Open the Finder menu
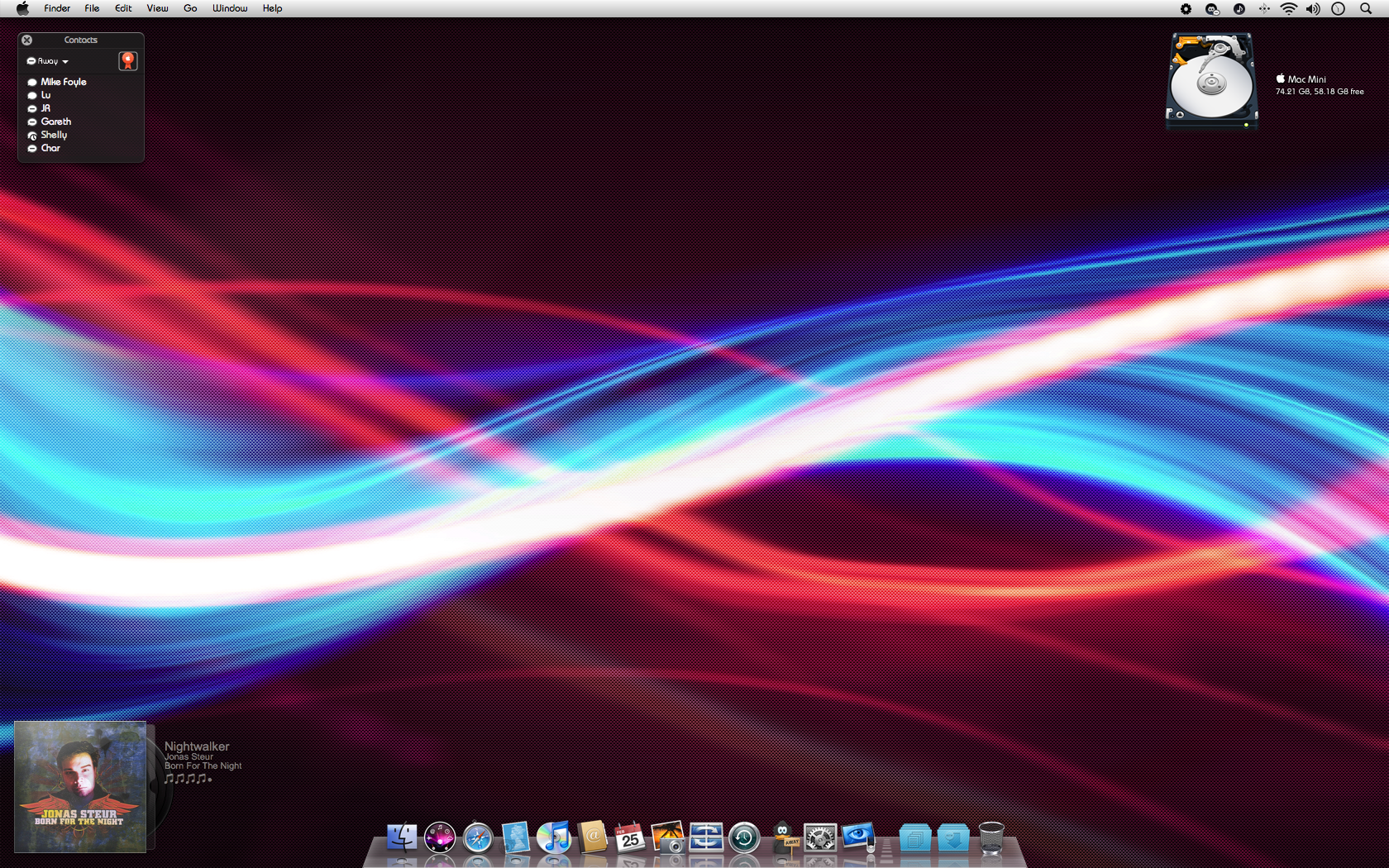The height and width of the screenshot is (868, 1389). 57,8
